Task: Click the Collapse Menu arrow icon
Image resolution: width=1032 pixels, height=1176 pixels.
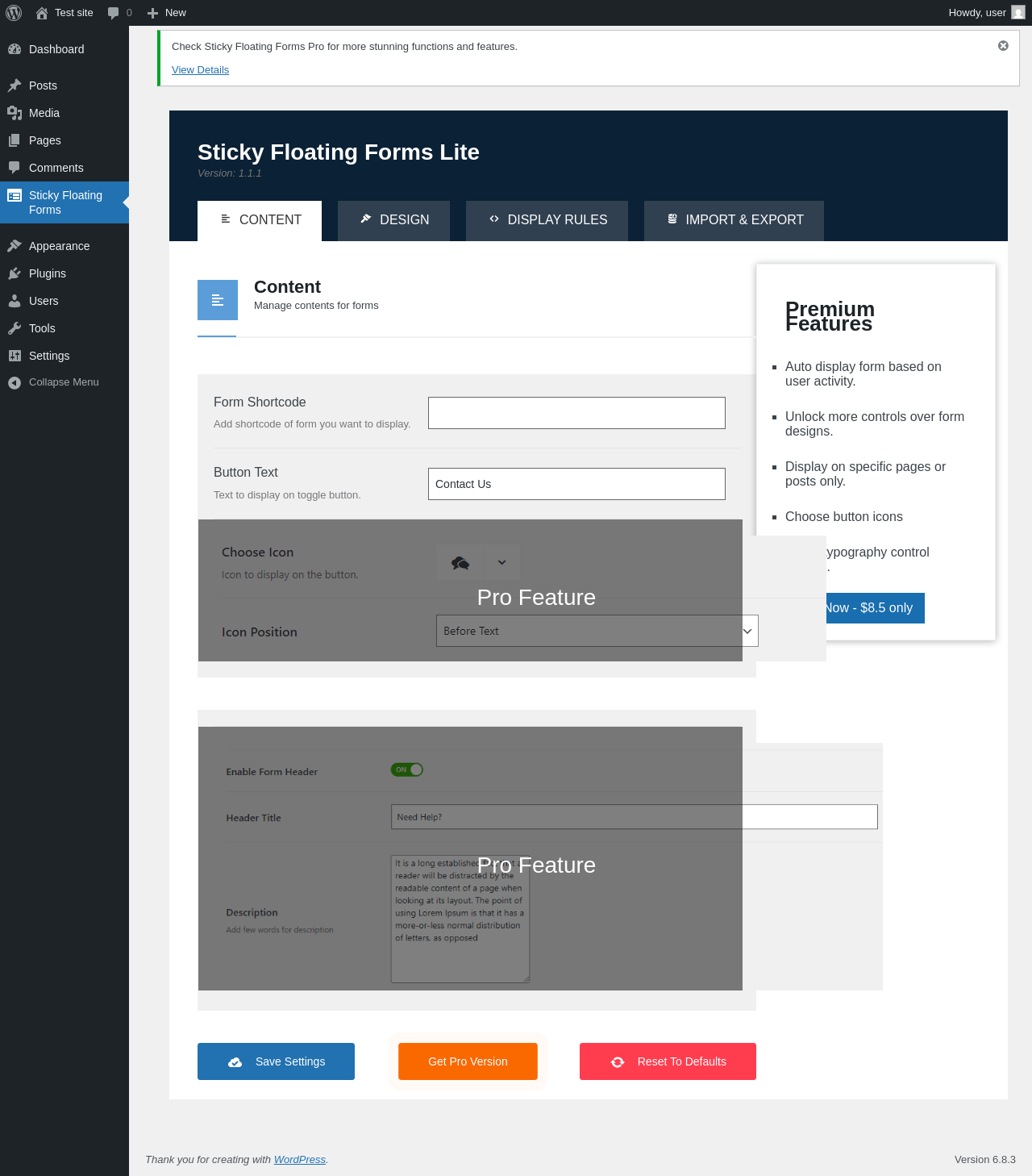Action: (x=15, y=382)
